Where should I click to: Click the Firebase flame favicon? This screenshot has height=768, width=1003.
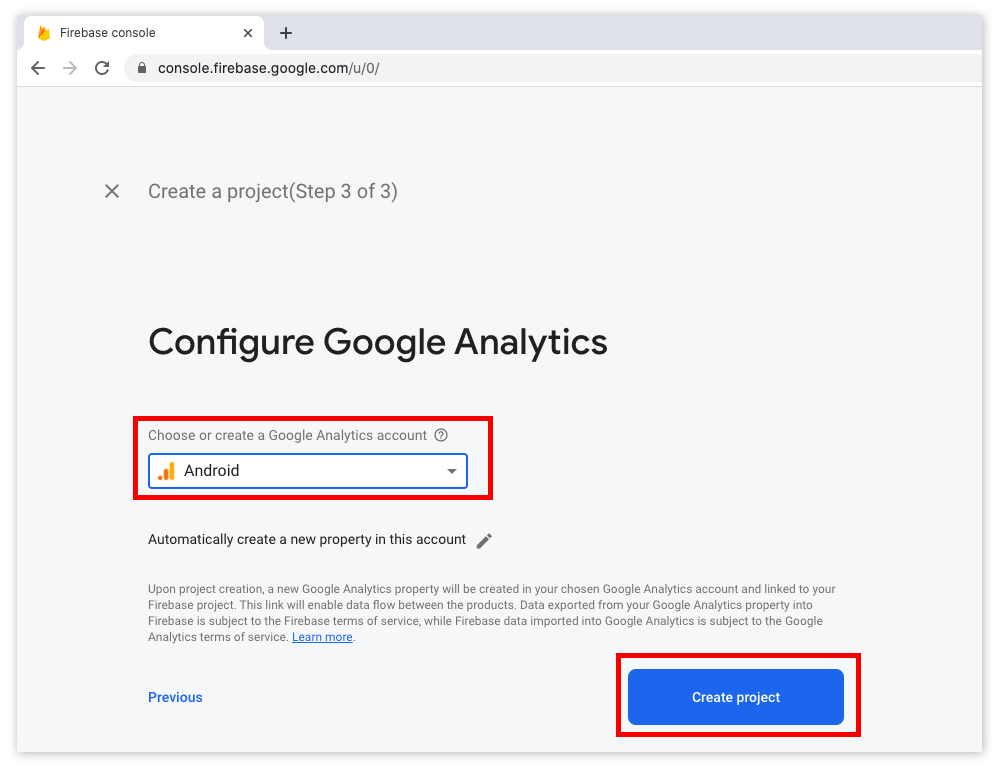[x=44, y=33]
